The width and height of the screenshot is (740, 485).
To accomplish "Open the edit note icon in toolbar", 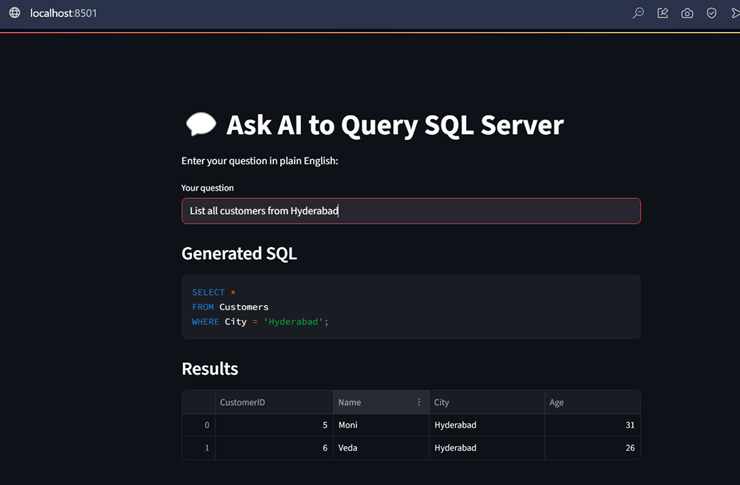I will [663, 13].
